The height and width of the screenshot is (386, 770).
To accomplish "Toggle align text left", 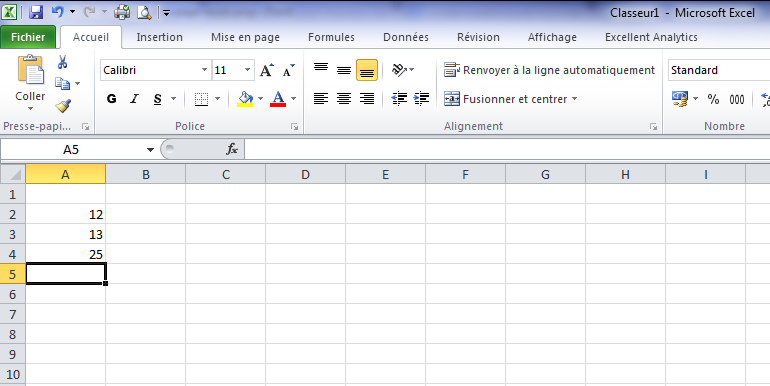I will pos(321,99).
